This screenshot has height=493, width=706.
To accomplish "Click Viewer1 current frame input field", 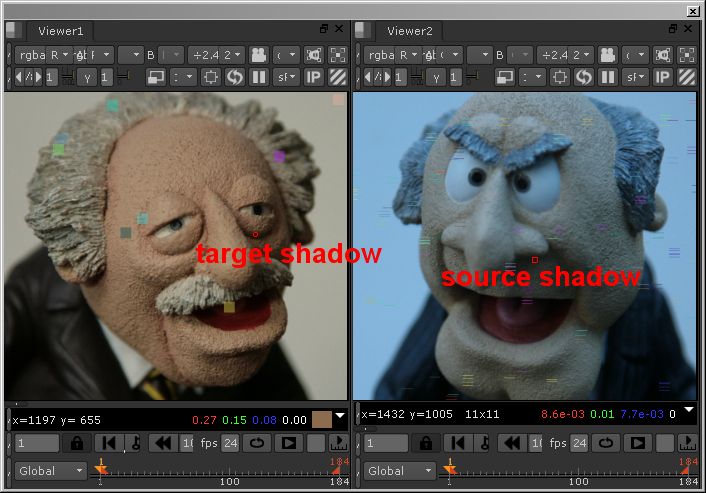I will coord(37,443).
